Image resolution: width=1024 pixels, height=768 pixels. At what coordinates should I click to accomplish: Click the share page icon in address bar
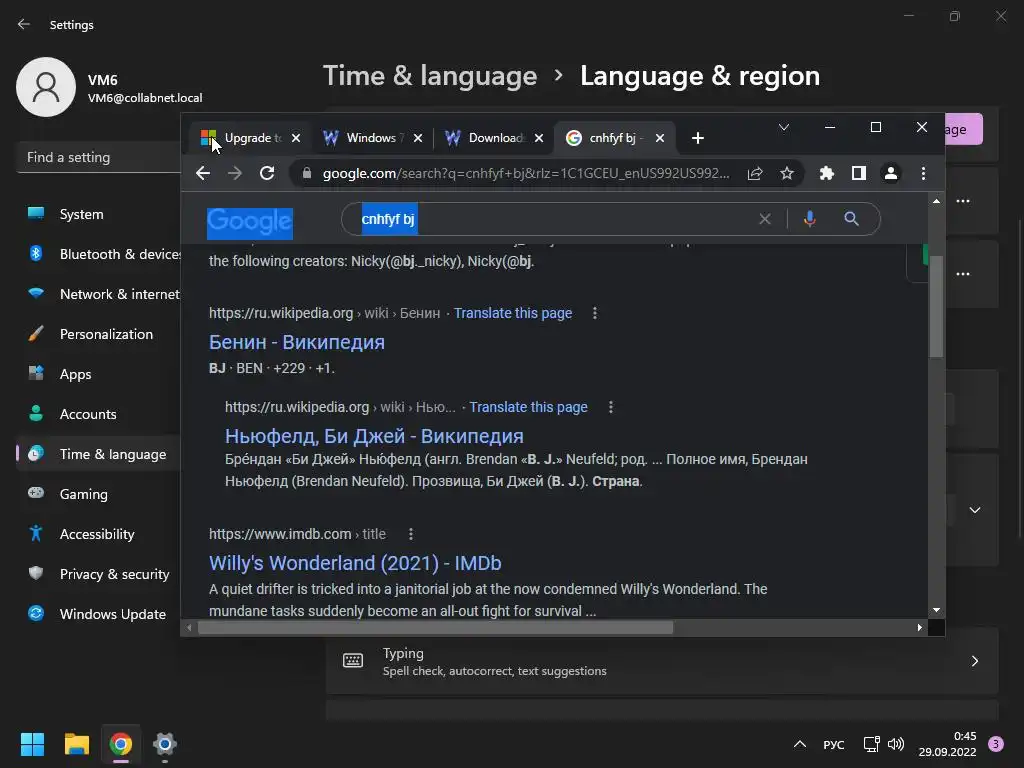755,173
